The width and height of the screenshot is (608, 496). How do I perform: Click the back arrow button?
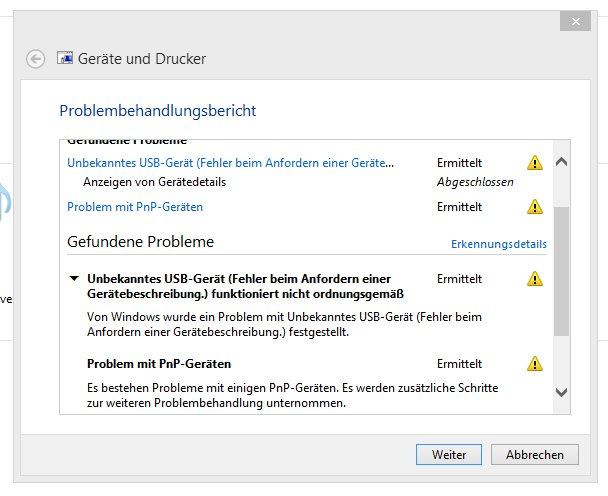[x=36, y=59]
